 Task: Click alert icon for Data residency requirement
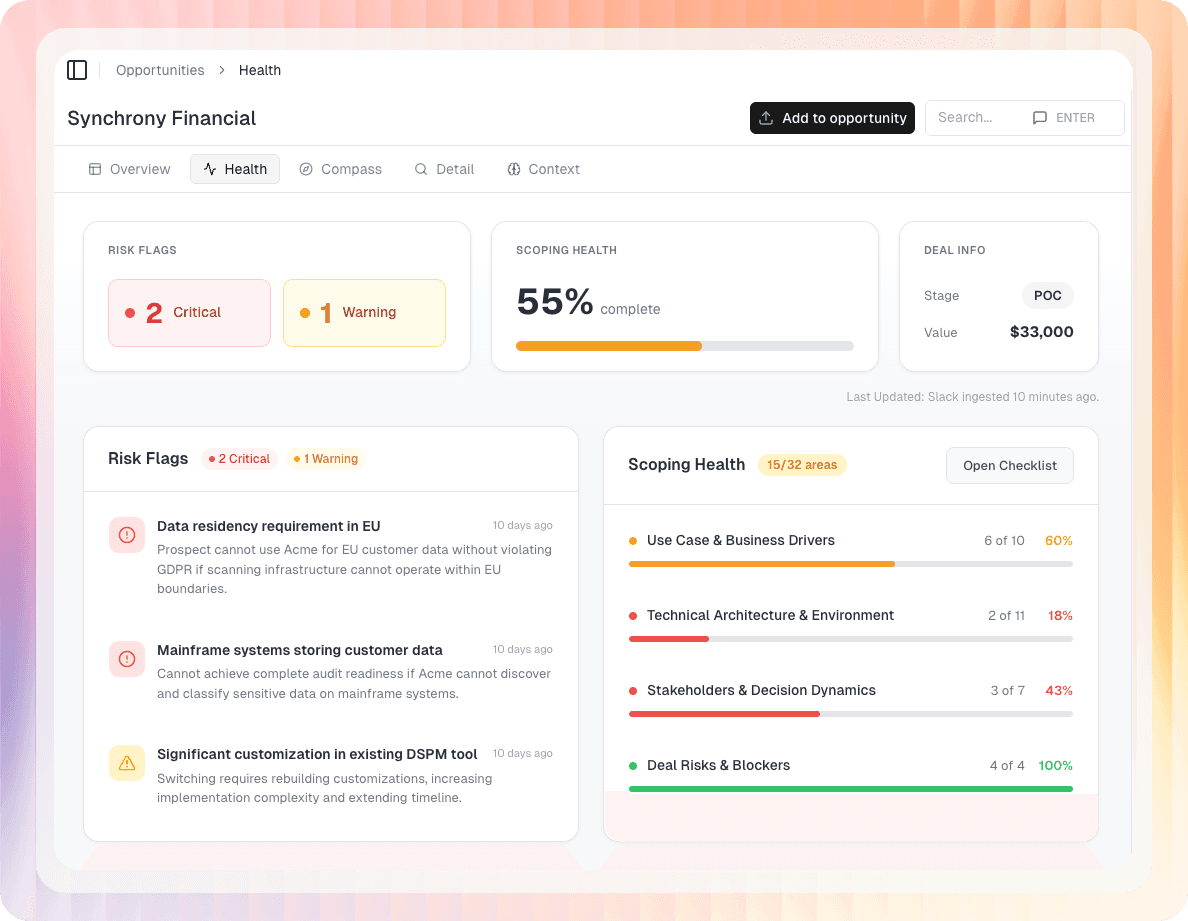pos(127,535)
